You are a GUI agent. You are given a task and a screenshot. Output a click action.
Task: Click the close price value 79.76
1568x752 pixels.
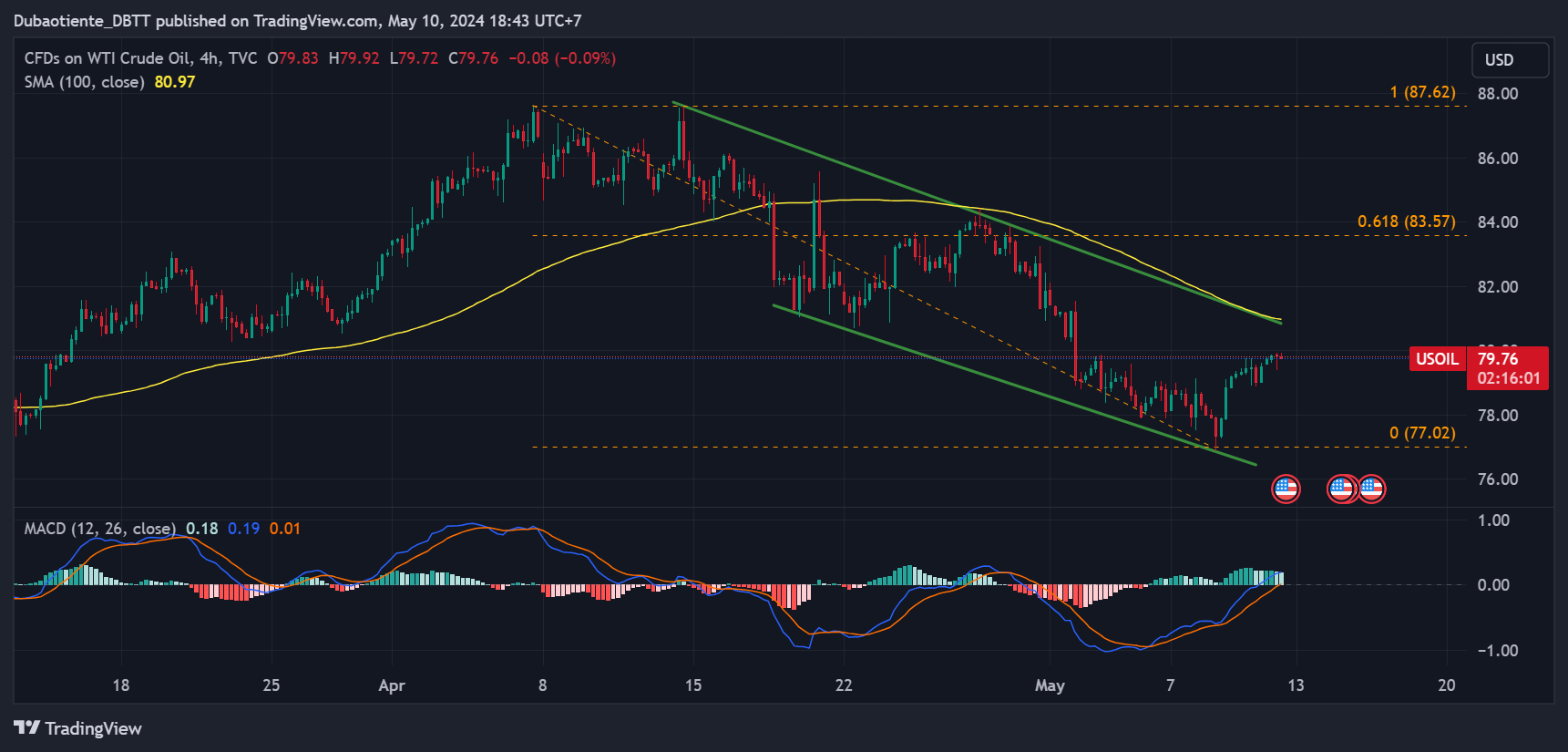point(478,58)
